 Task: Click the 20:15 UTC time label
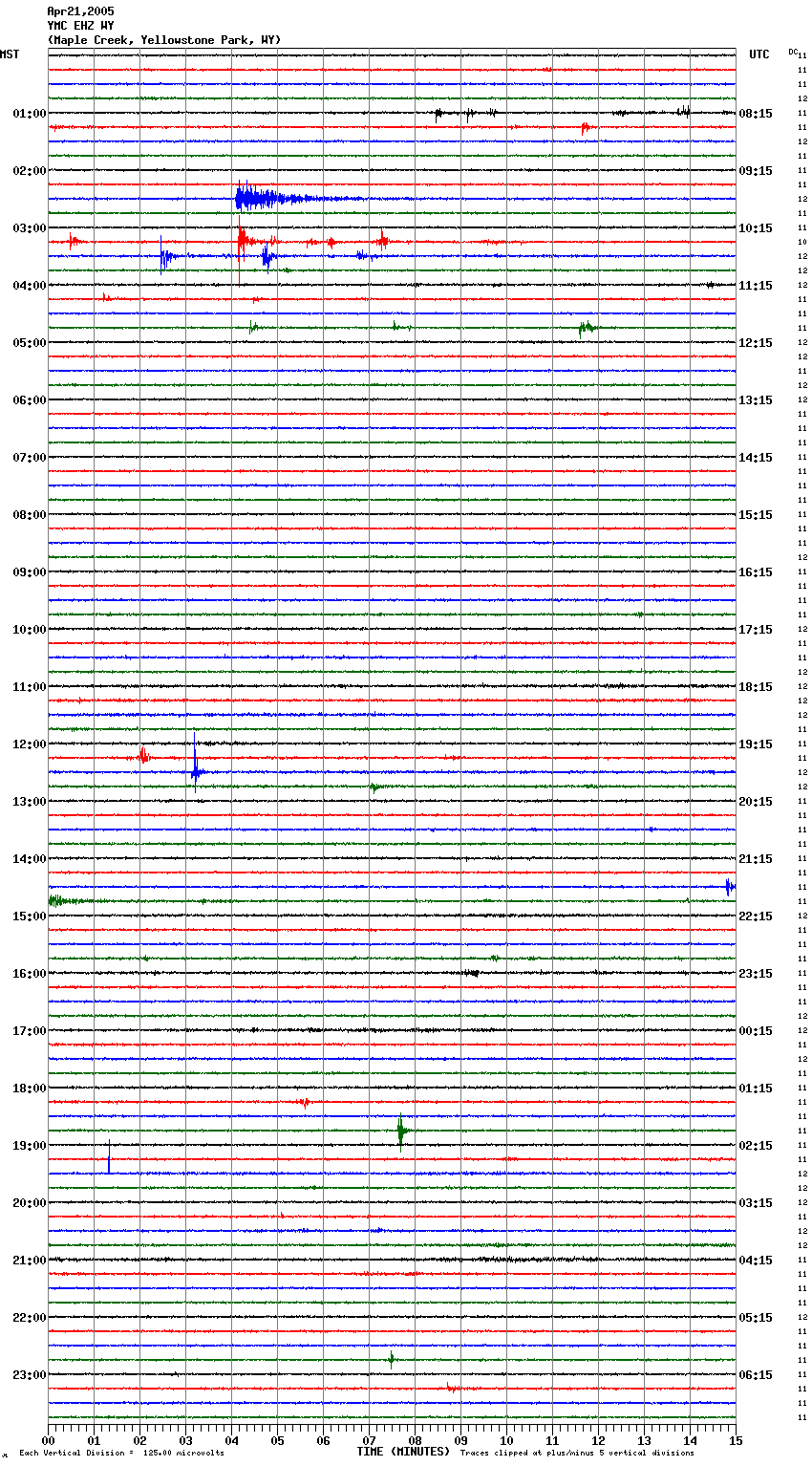pos(756,802)
